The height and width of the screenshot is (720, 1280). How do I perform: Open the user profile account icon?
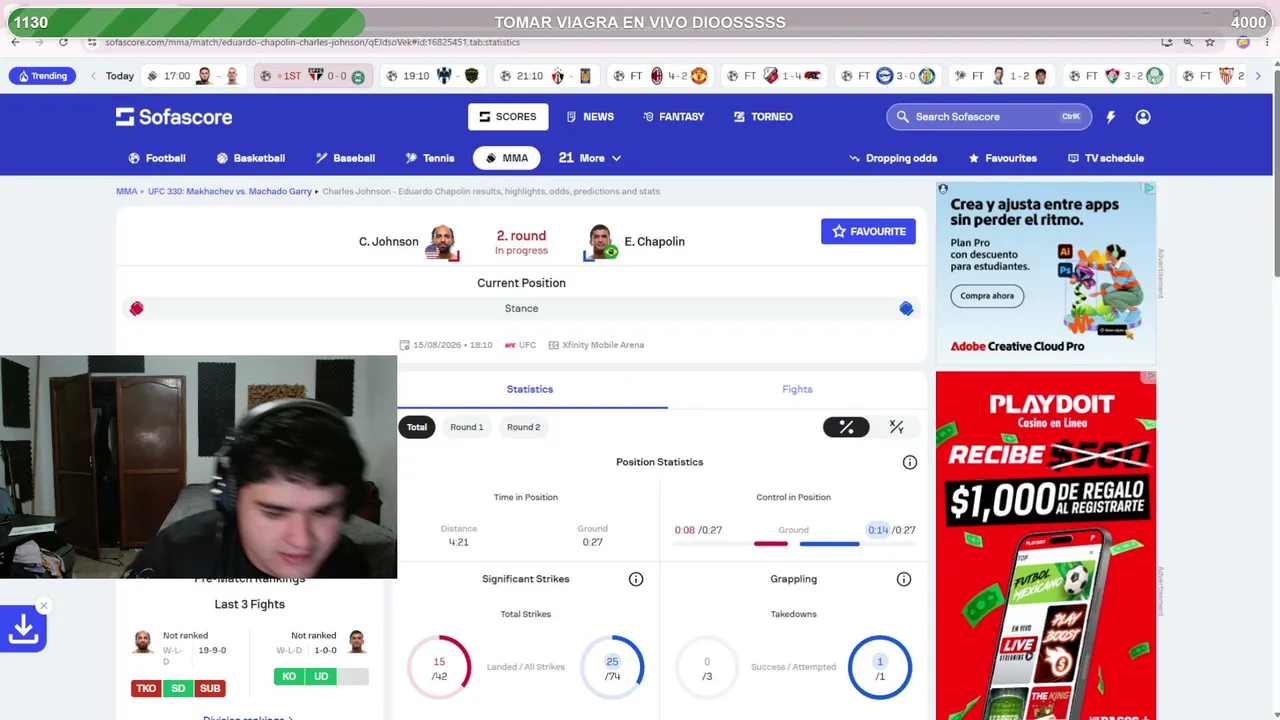point(1143,117)
